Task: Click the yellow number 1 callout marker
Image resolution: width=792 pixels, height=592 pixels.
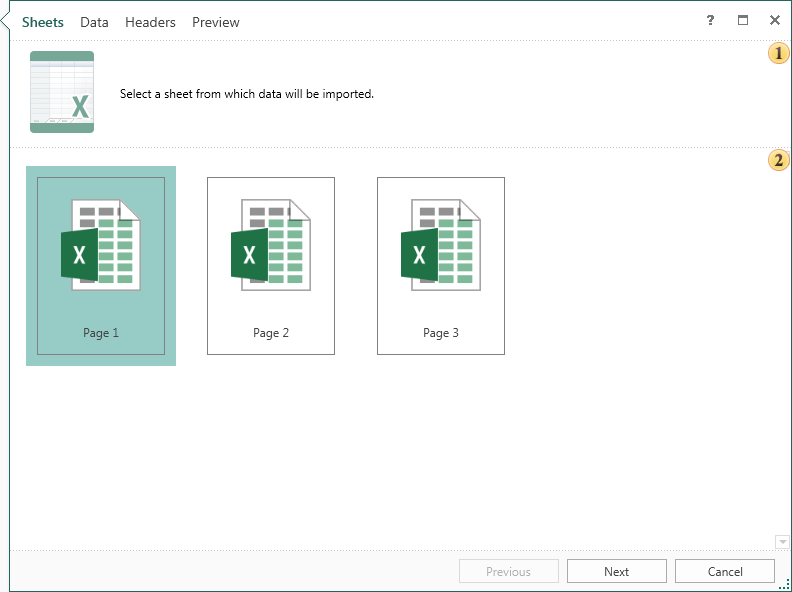Action: 778,53
